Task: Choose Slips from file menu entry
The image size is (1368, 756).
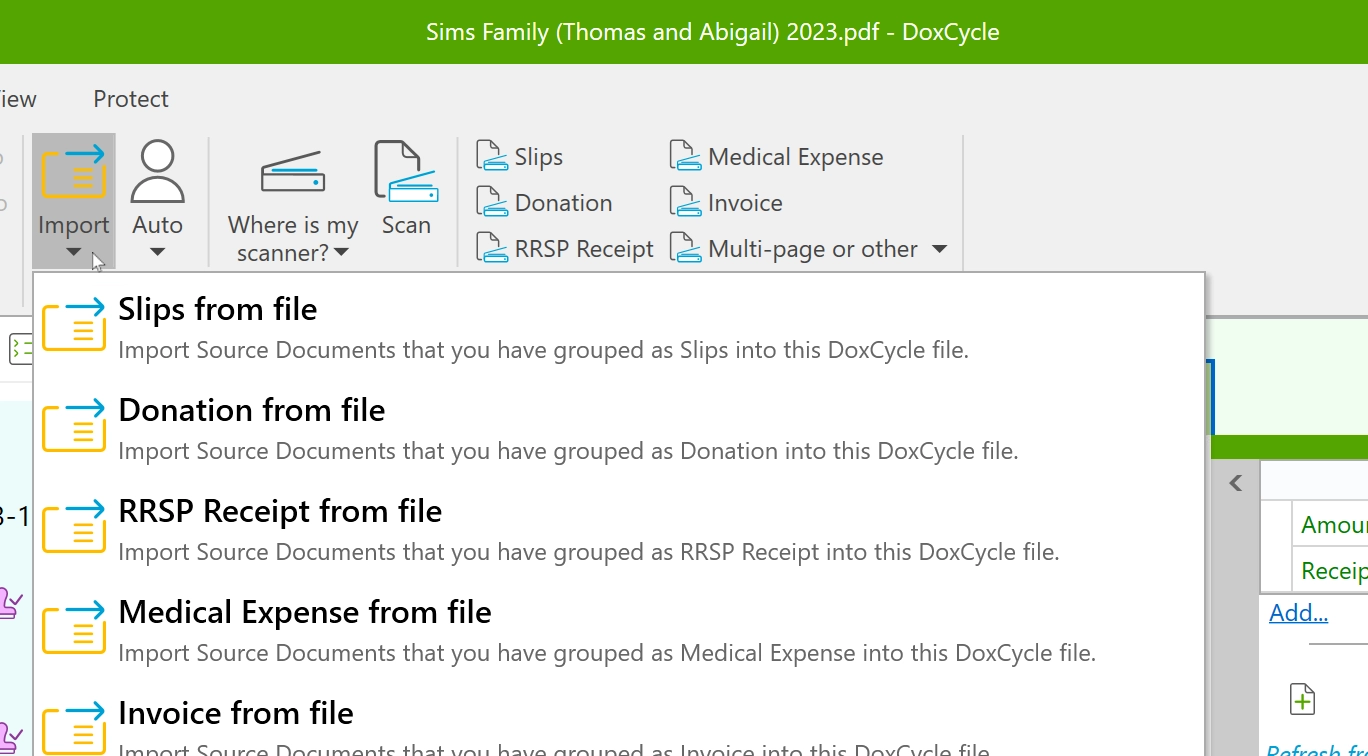Action: tap(619, 327)
